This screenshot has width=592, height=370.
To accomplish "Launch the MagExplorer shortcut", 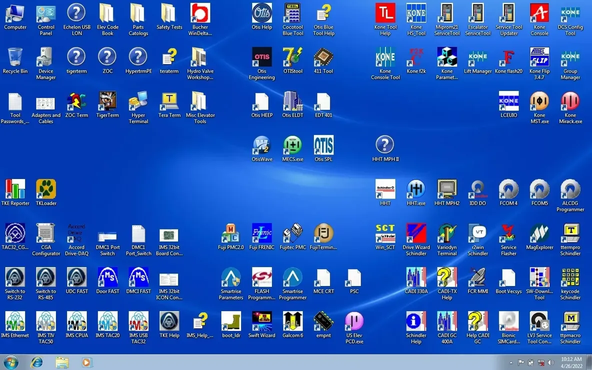I will click(540, 236).
